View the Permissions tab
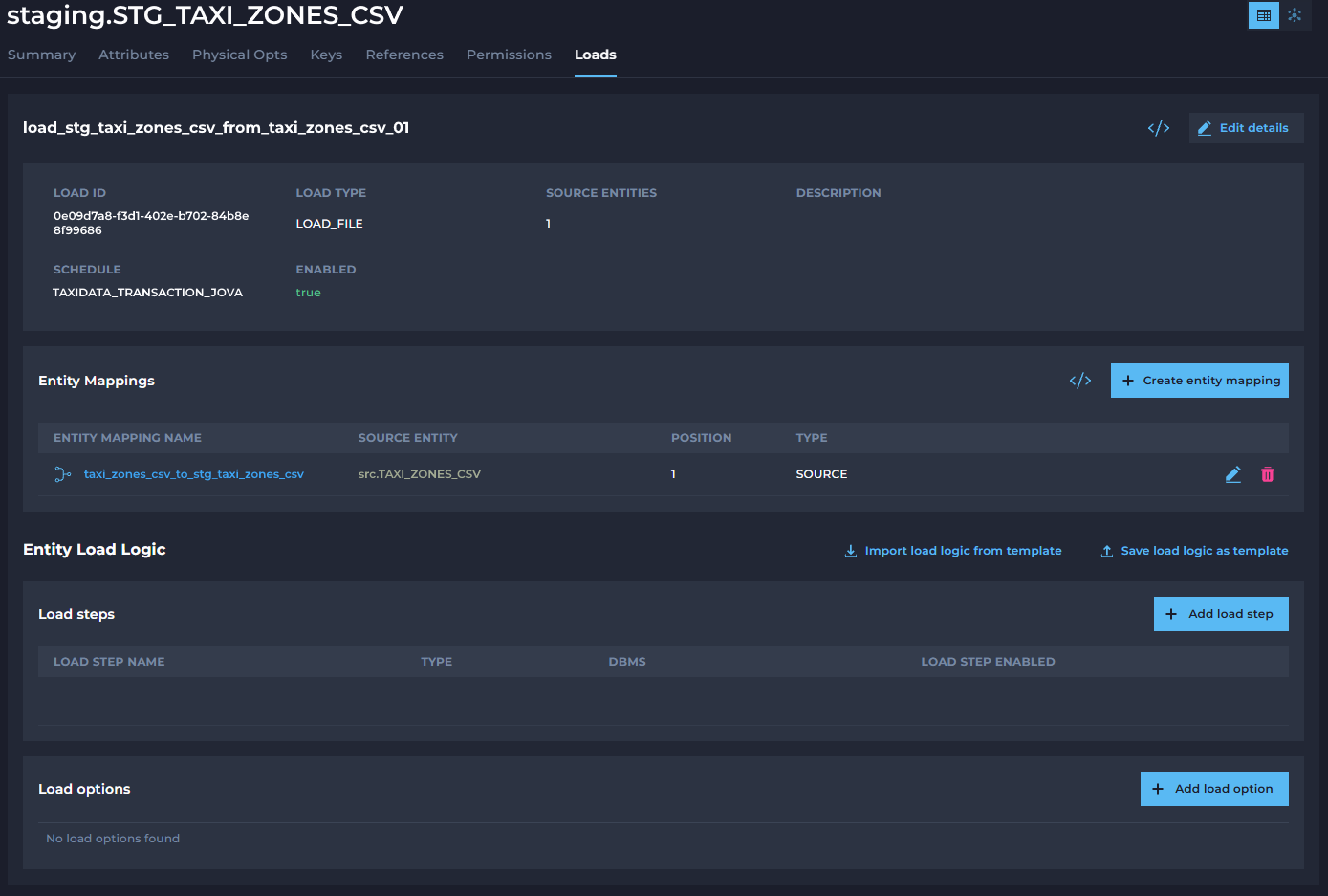The height and width of the screenshot is (896, 1328). point(509,55)
